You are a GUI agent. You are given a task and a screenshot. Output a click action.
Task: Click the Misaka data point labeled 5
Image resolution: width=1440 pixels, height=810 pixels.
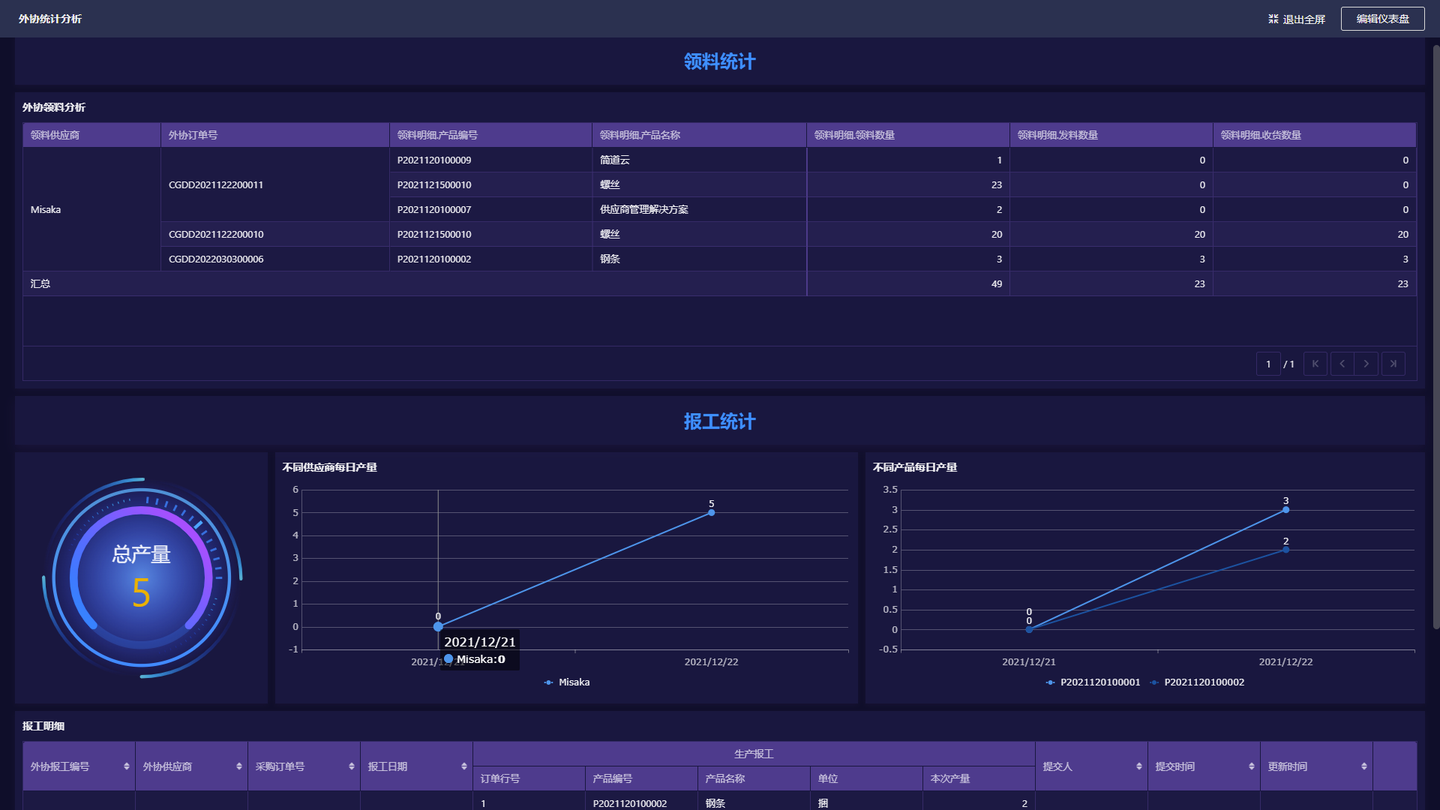[x=711, y=512]
